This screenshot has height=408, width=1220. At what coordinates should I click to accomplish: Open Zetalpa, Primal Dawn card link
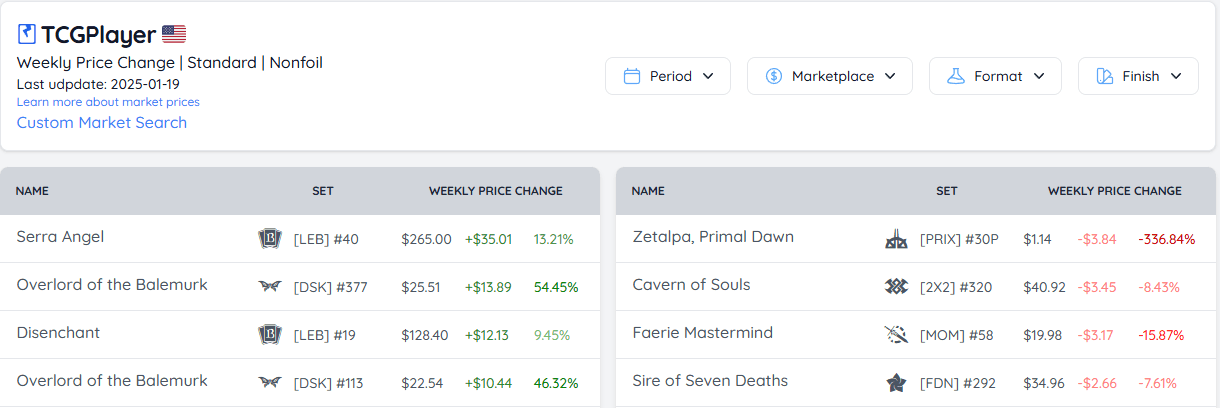tap(713, 237)
